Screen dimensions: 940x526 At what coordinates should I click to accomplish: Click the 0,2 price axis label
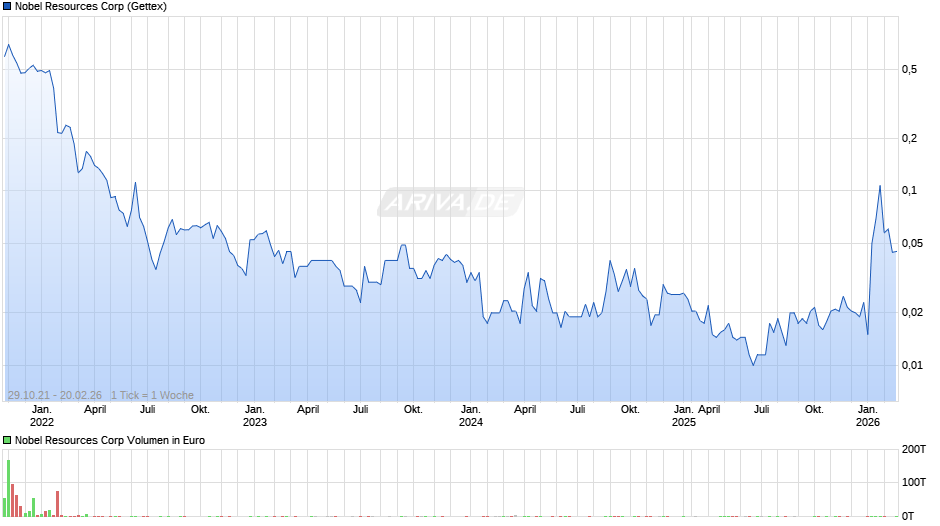[909, 139]
